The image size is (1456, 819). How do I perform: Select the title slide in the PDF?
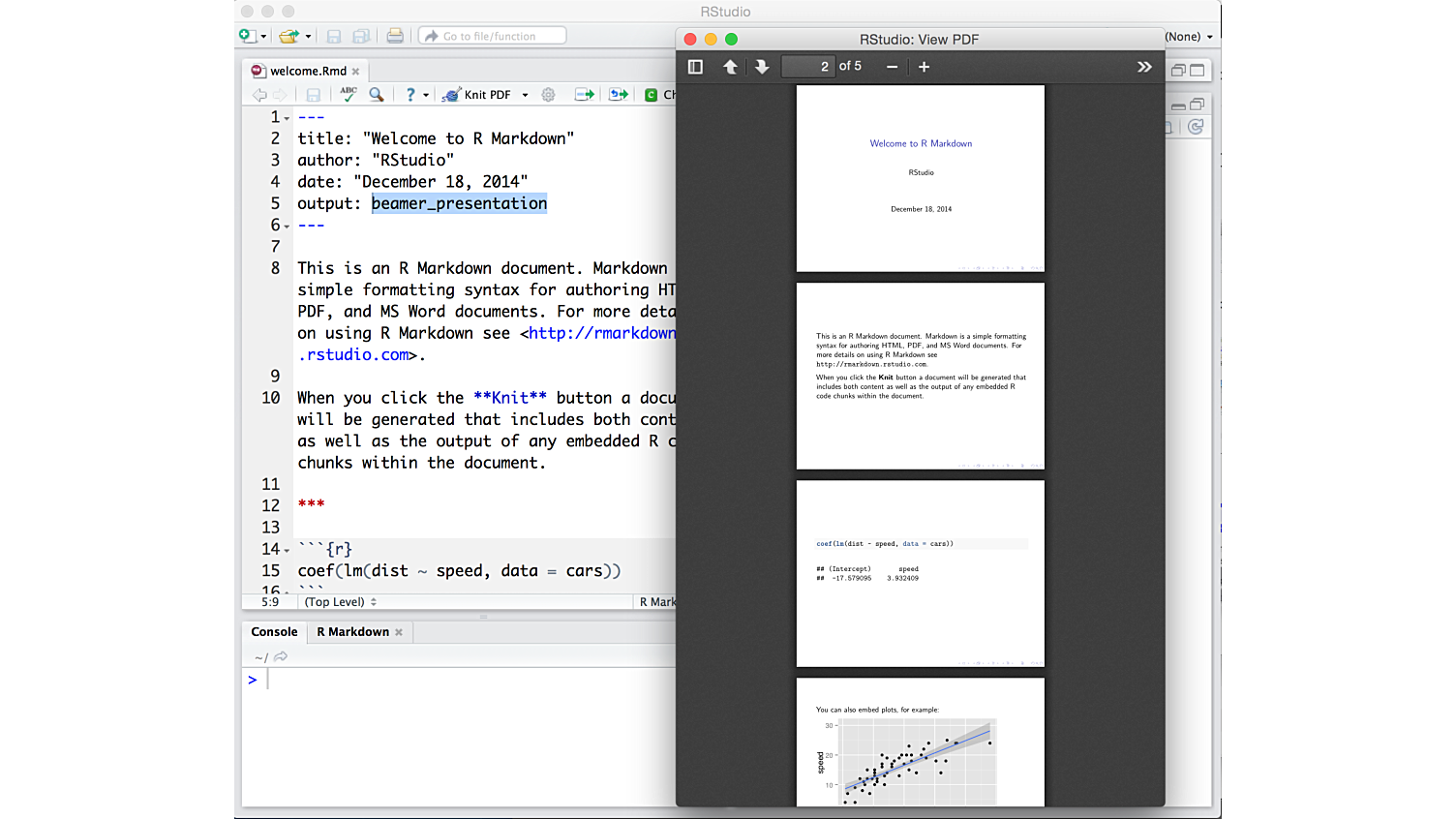click(920, 178)
